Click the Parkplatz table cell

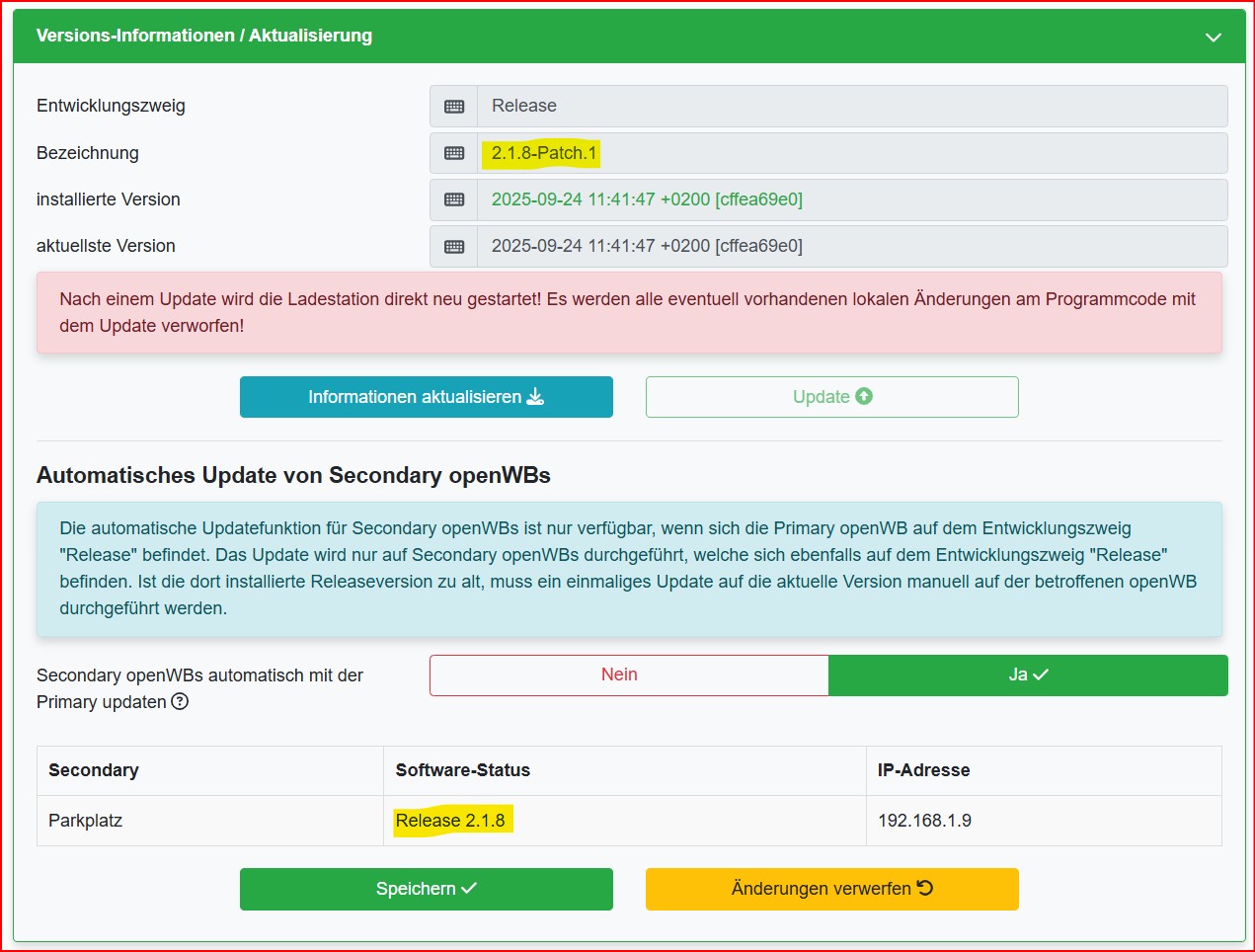click(210, 821)
